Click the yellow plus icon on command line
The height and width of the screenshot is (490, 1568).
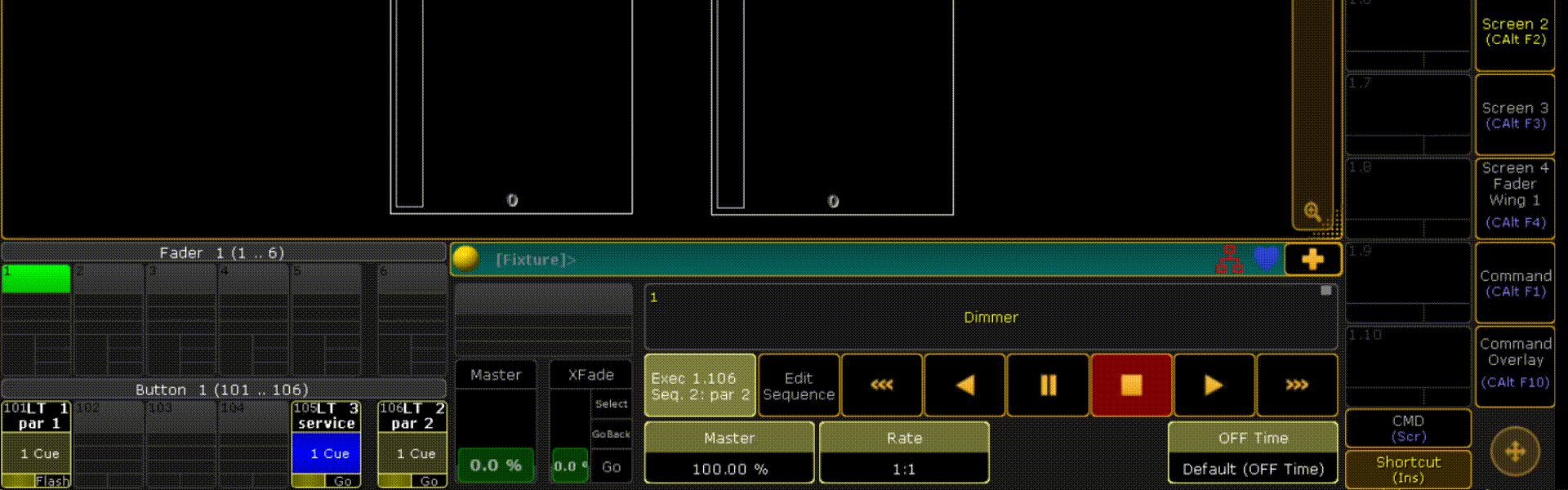tap(1312, 259)
